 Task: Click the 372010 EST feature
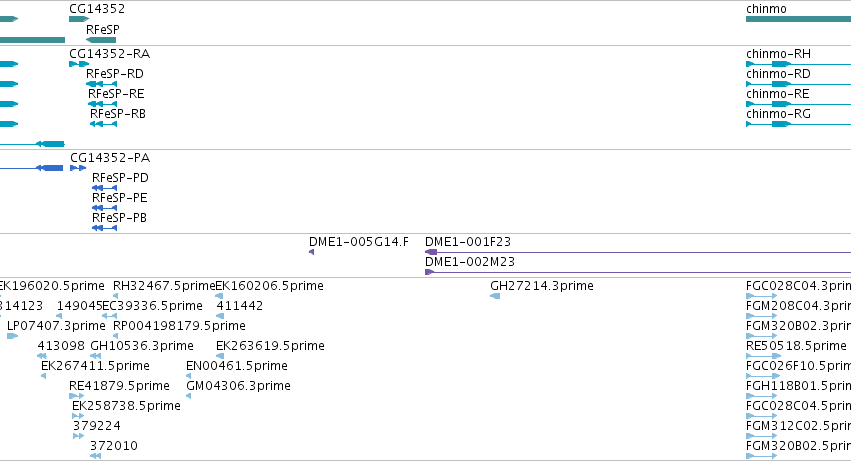pyautogui.click(x=95, y=456)
